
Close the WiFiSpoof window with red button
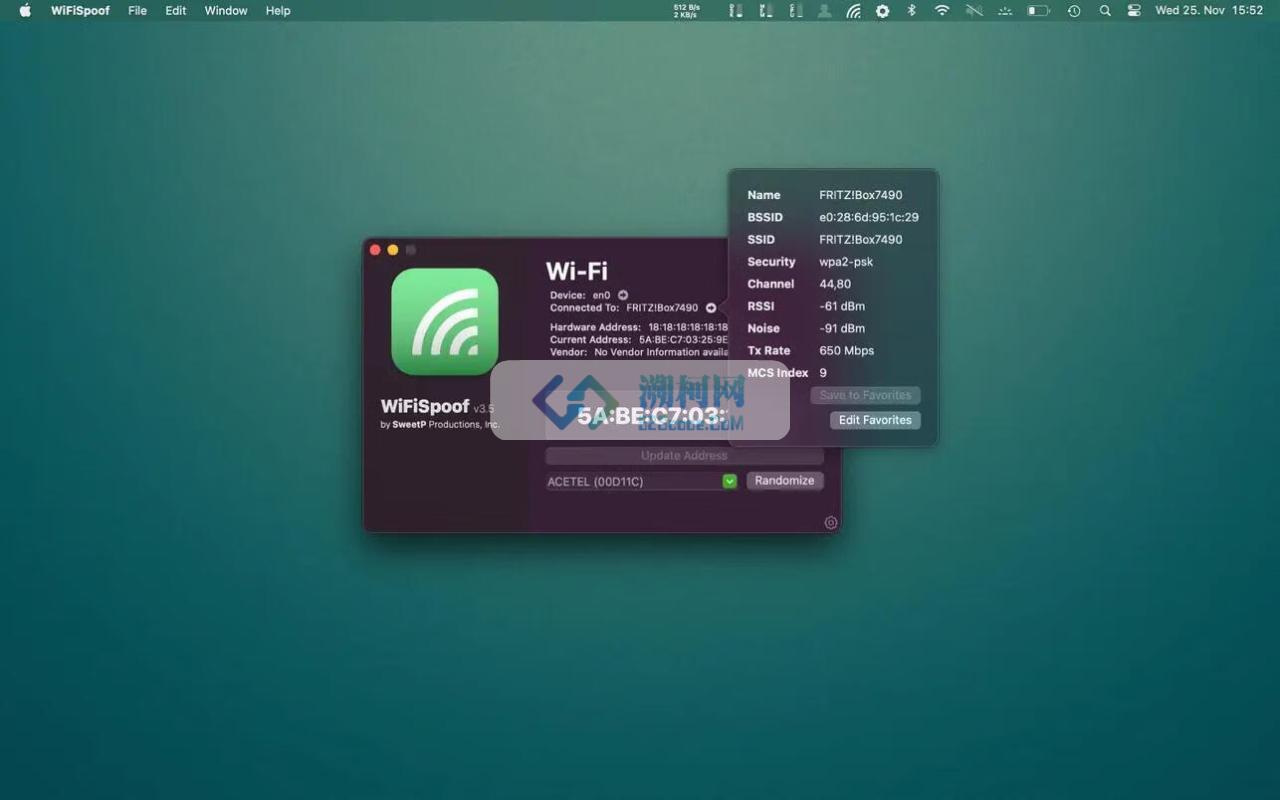375,250
